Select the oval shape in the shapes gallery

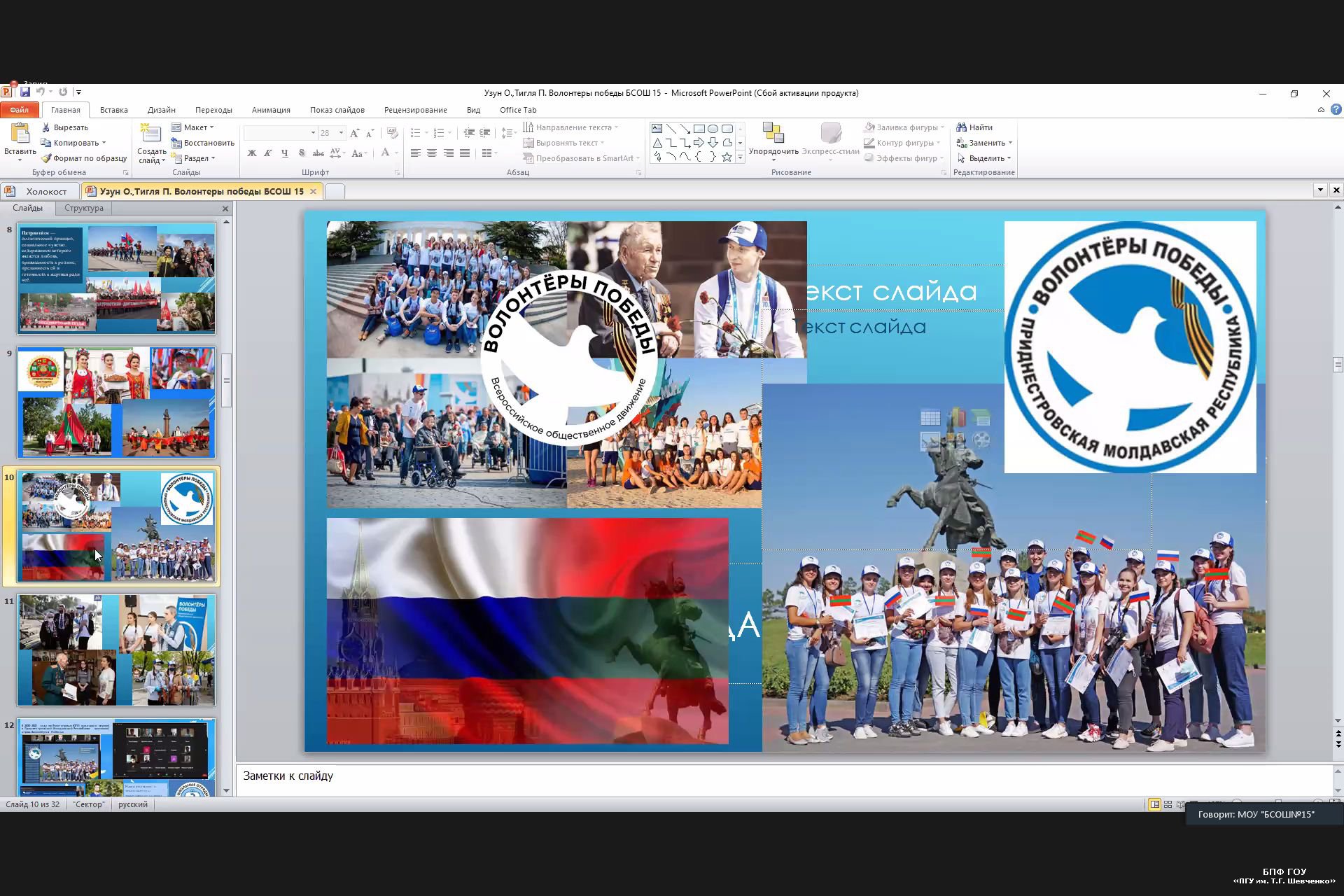(713, 129)
